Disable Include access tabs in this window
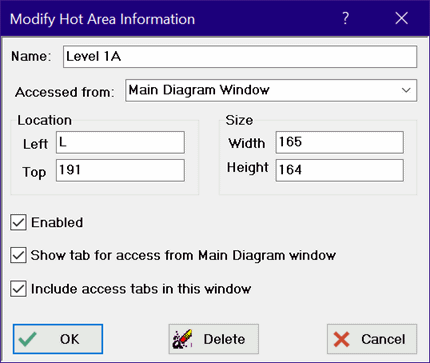Screen dimensions: 430x363 tap(18, 289)
